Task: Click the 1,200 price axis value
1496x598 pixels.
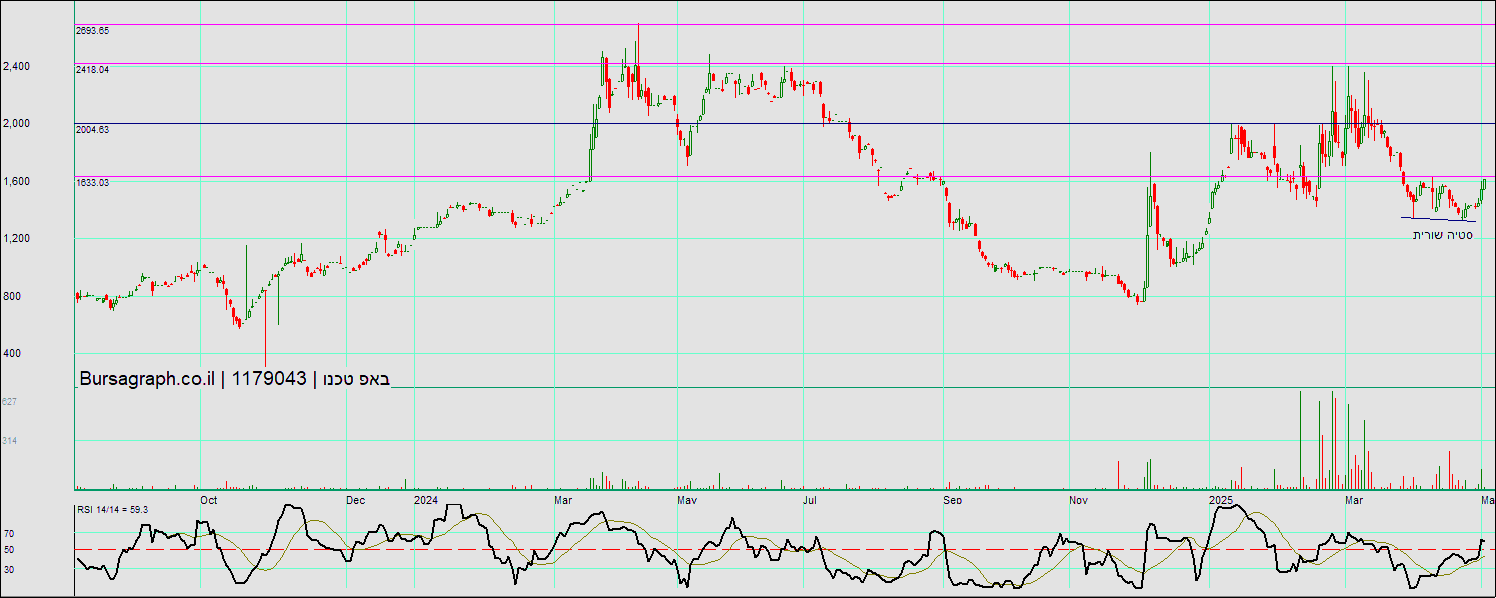Action: [16, 238]
